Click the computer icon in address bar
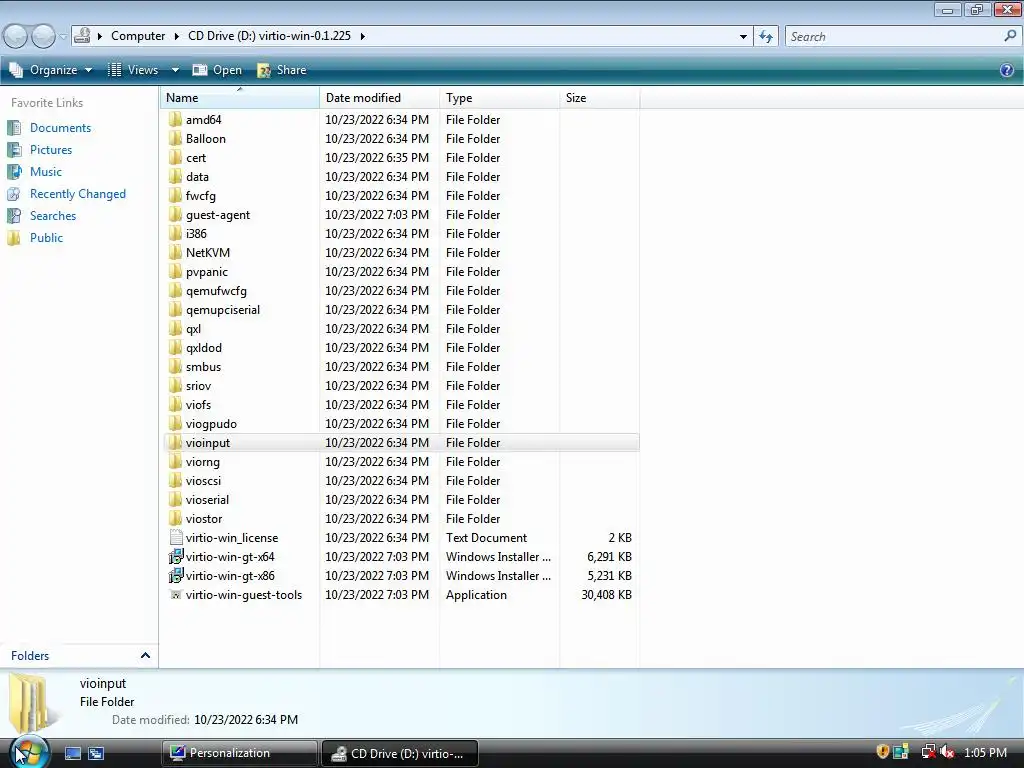The width and height of the screenshot is (1024, 768). coord(82,36)
